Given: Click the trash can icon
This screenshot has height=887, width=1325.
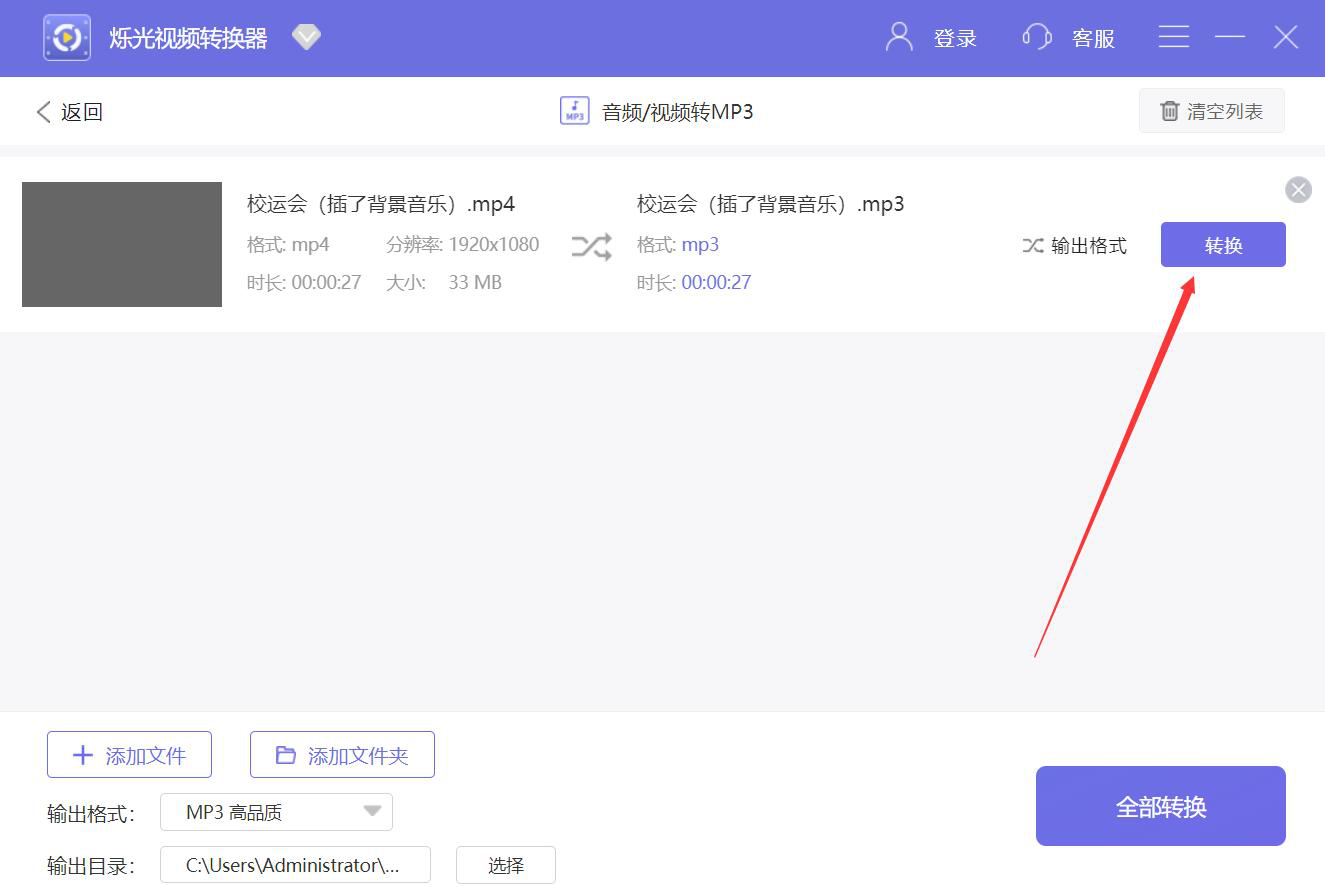Looking at the screenshot, I should 1169,111.
